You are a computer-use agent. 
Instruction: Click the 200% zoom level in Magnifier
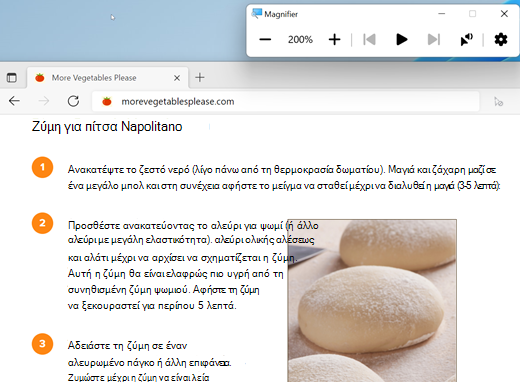[x=300, y=40]
